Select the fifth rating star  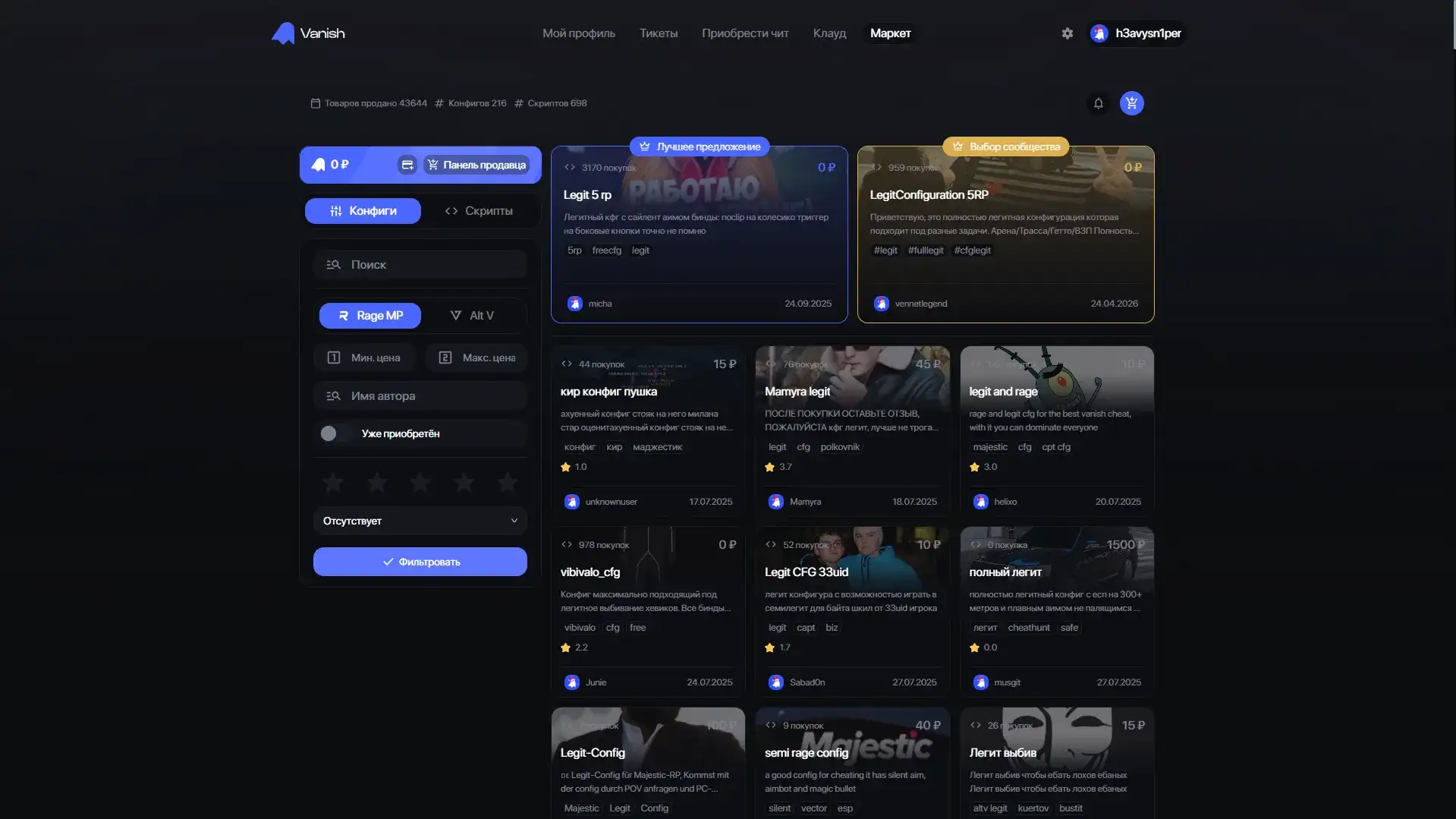(x=508, y=482)
